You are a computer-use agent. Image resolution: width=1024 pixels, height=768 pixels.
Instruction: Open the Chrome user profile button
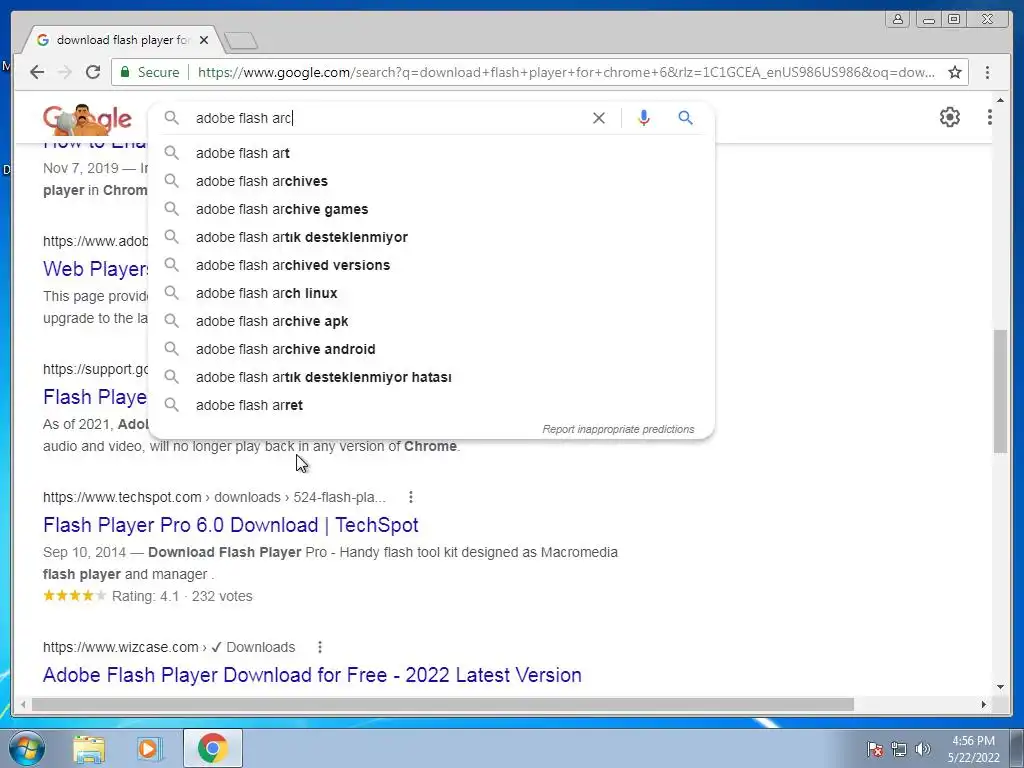click(x=898, y=19)
